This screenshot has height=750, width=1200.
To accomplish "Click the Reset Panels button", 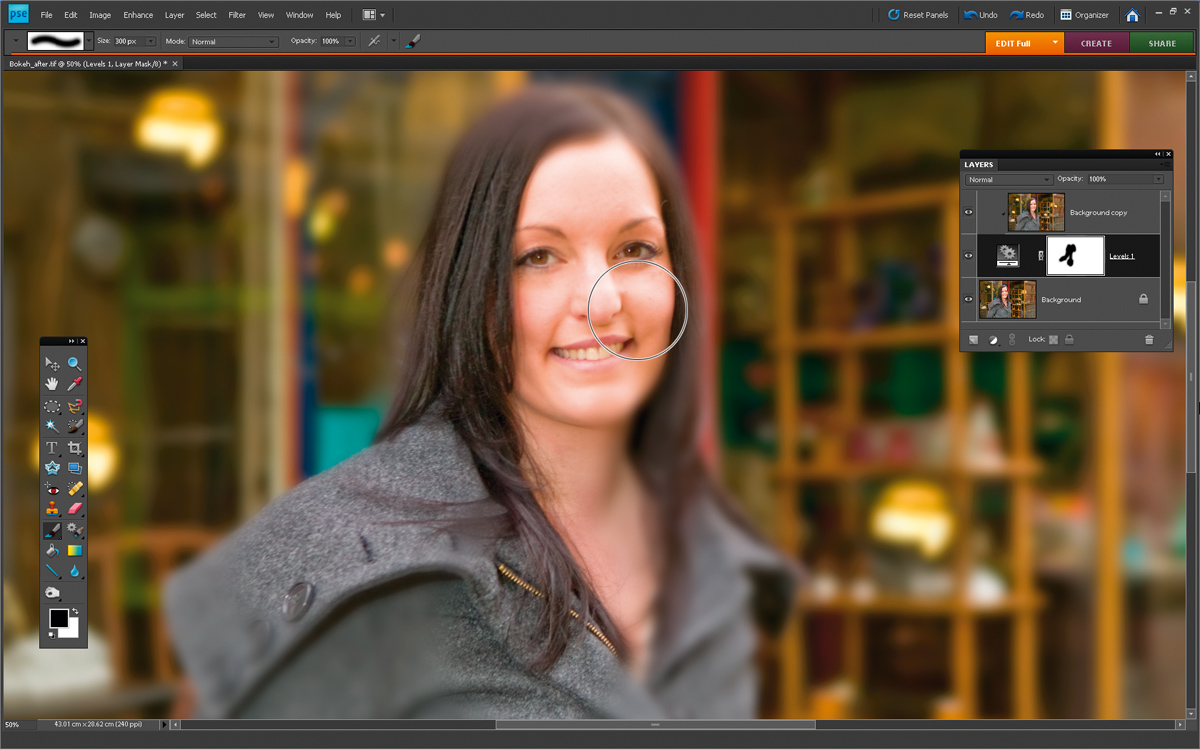I will [x=918, y=15].
